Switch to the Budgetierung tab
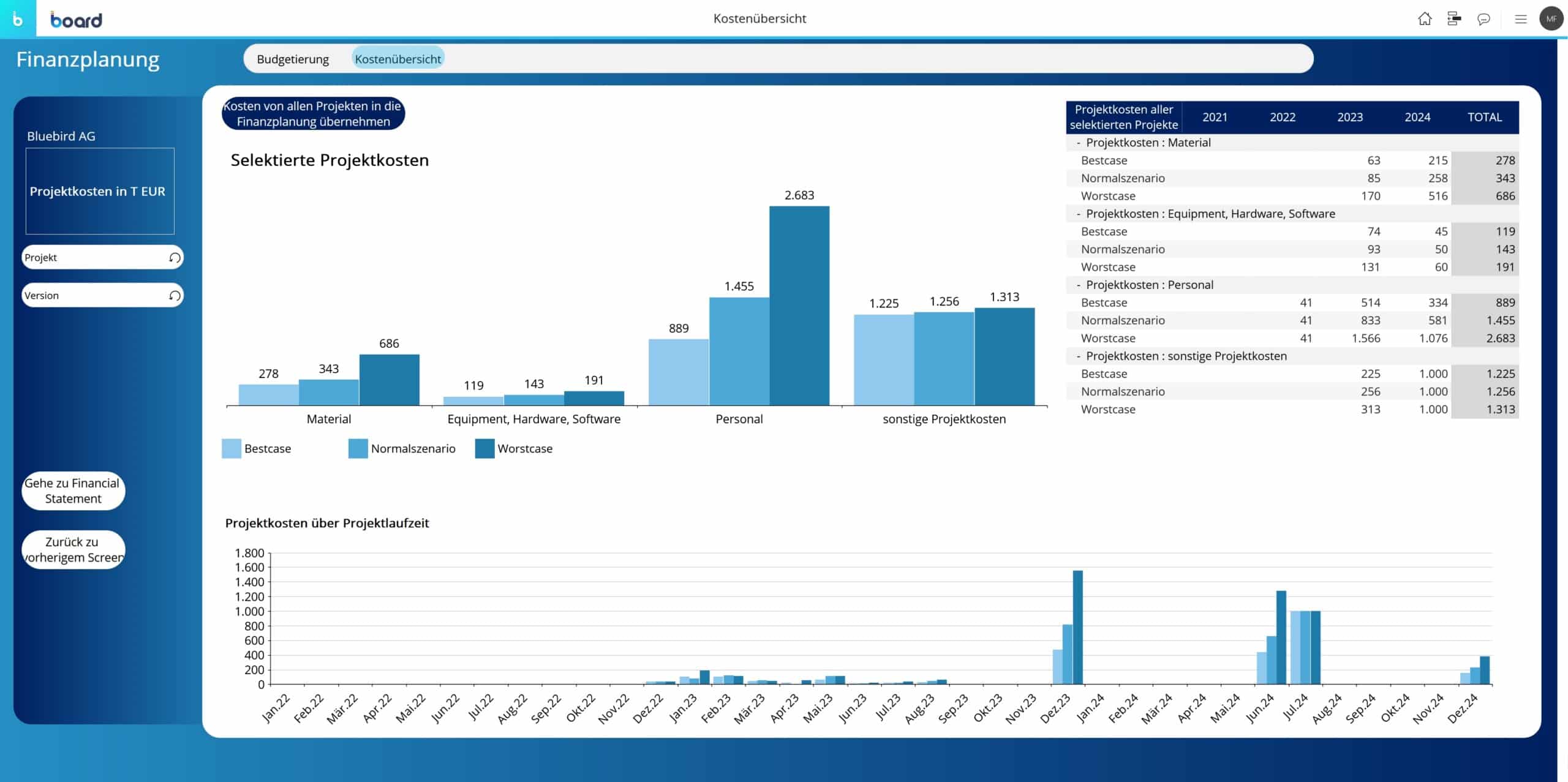1568x782 pixels. (293, 59)
